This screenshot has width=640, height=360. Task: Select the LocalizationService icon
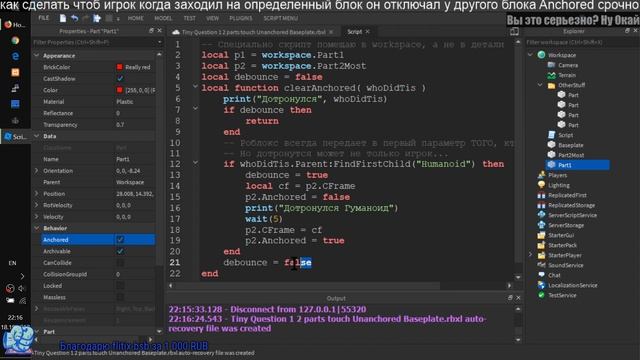point(542,285)
